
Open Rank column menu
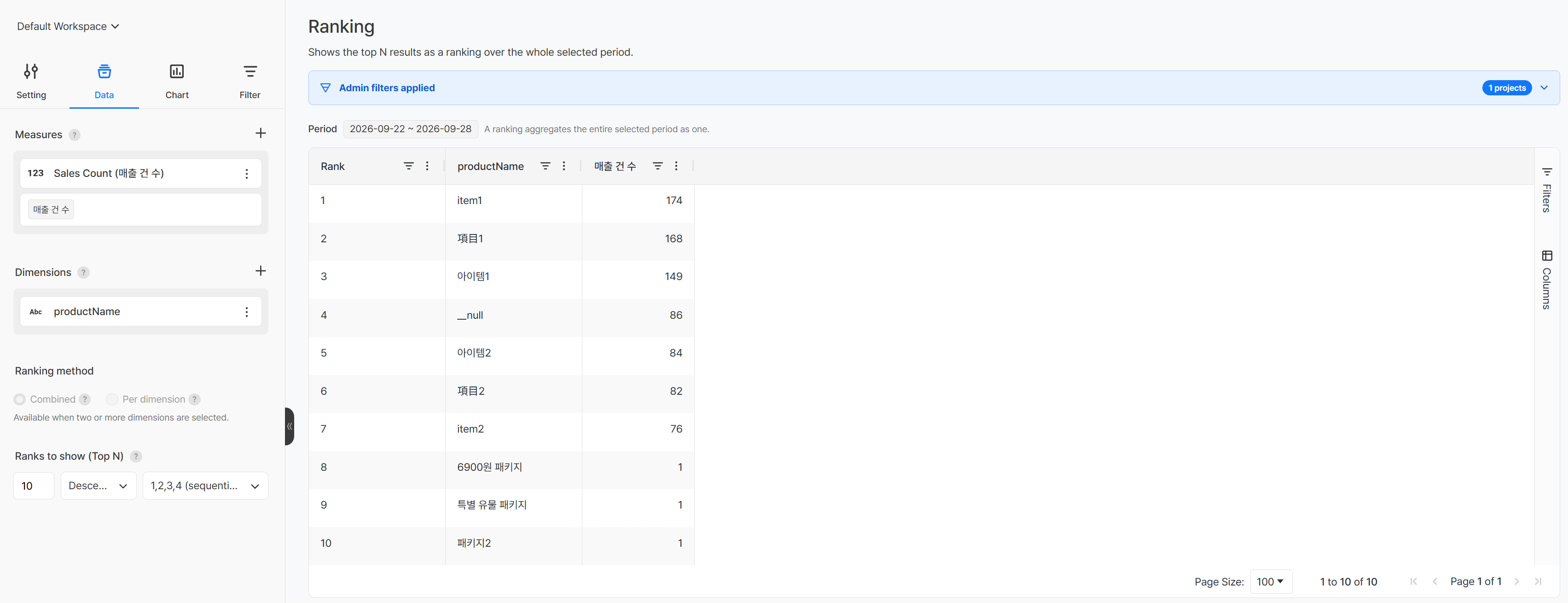point(427,166)
